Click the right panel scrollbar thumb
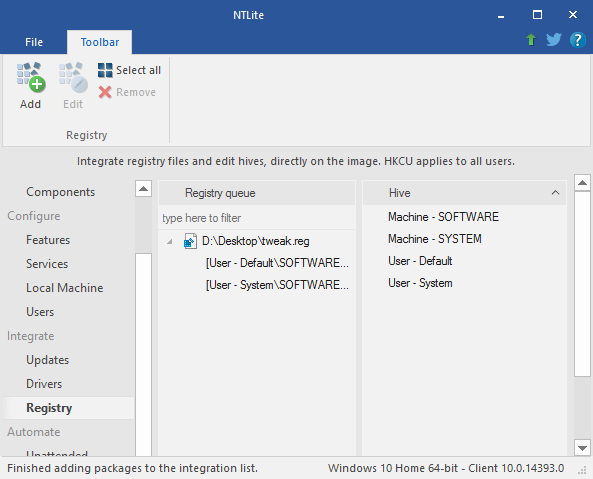 pyautogui.click(x=582, y=284)
